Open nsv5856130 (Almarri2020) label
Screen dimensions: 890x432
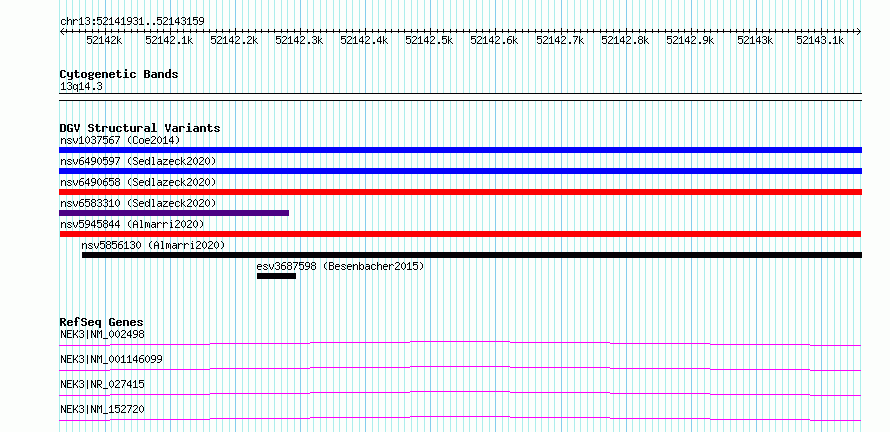[153, 245]
